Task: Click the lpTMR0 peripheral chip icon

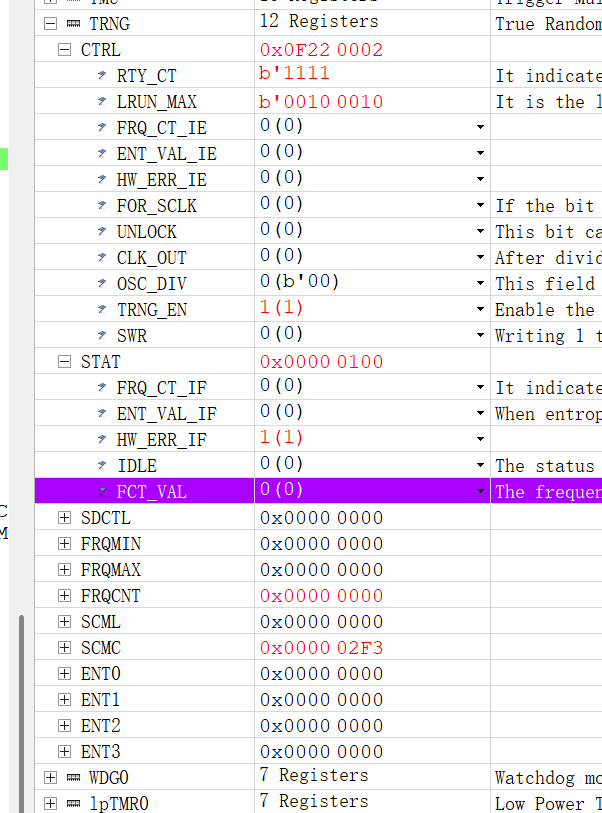Action: [x=74, y=804]
